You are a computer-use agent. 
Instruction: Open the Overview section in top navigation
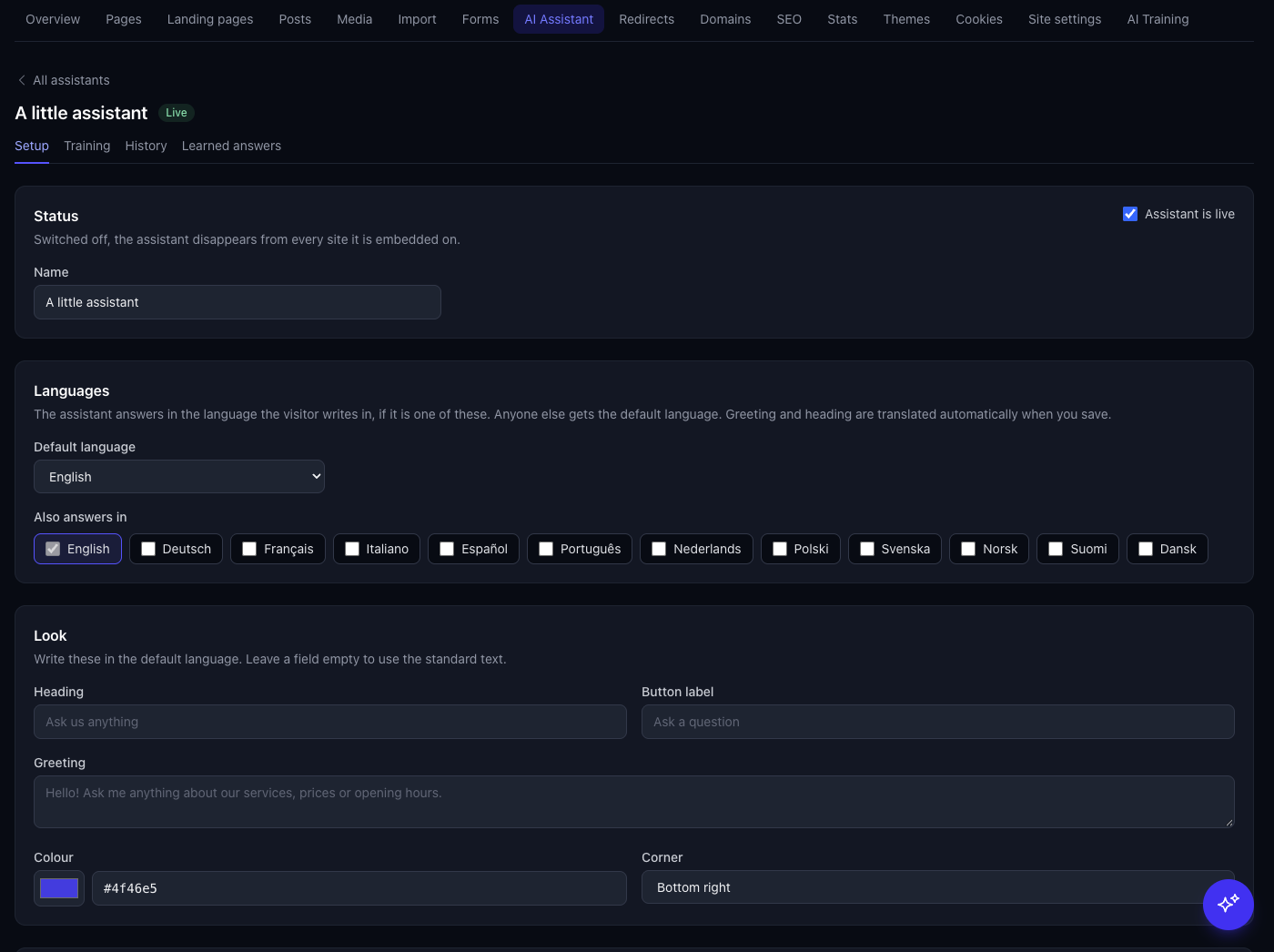pyautogui.click(x=53, y=19)
